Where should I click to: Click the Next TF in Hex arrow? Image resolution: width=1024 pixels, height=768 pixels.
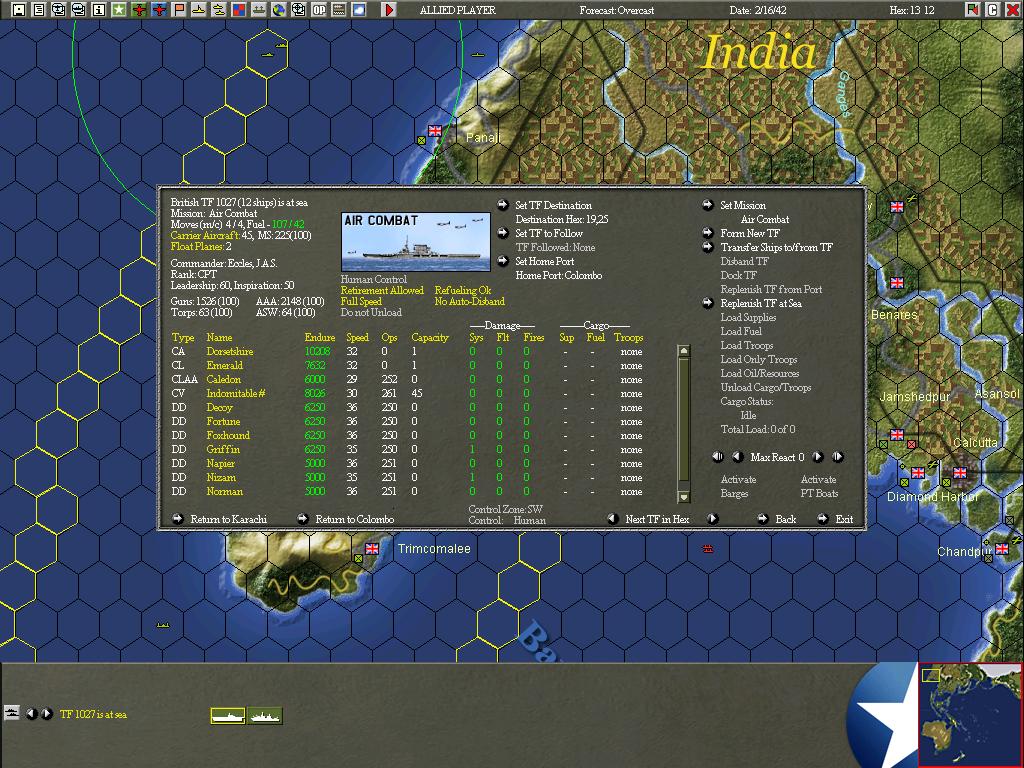[712, 519]
